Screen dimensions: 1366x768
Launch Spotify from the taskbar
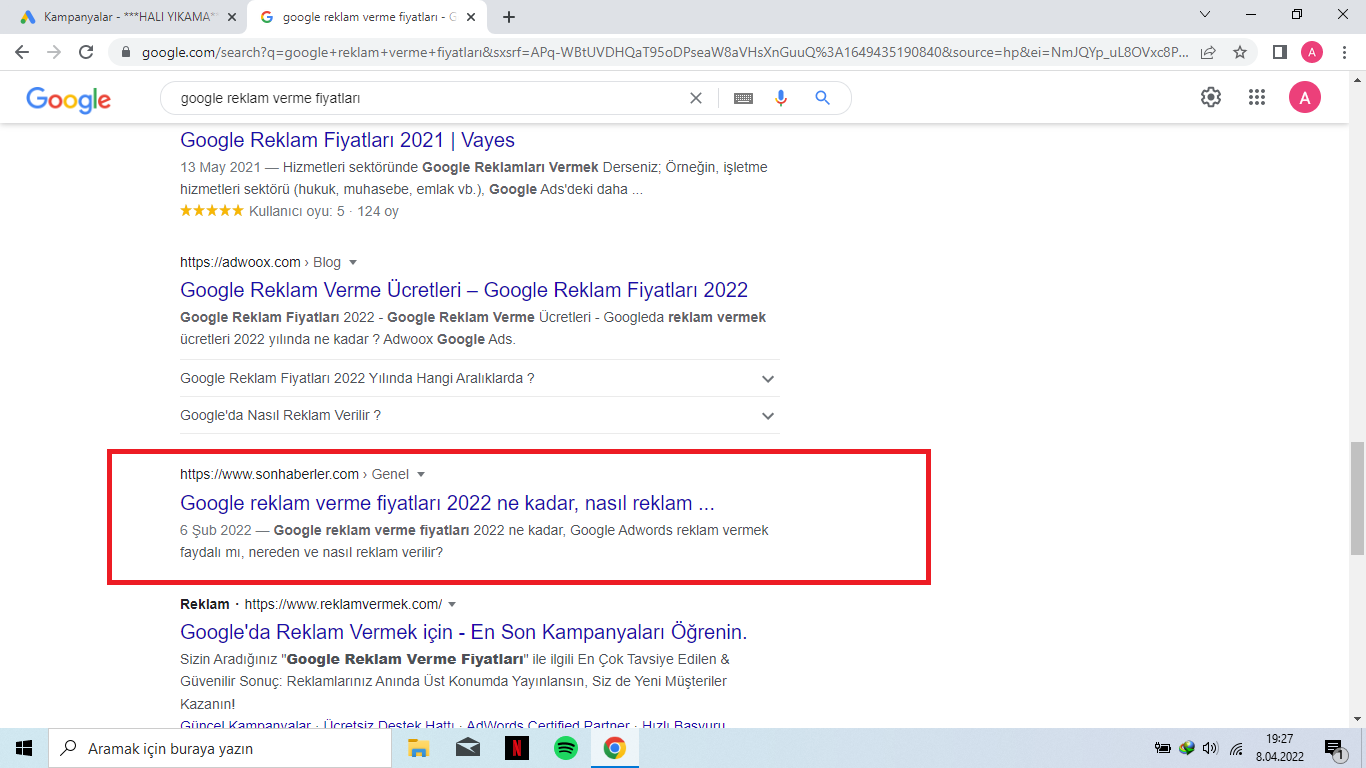[x=565, y=748]
